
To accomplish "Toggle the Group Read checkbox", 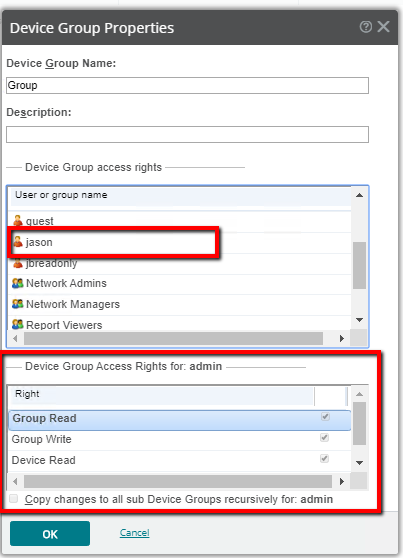I will pyautogui.click(x=325, y=417).
